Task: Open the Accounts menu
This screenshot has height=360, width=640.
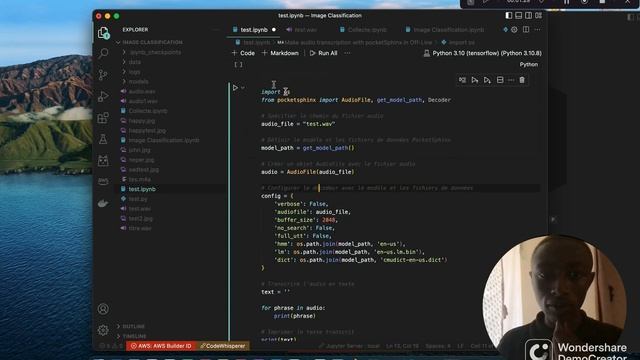Action: point(103,309)
